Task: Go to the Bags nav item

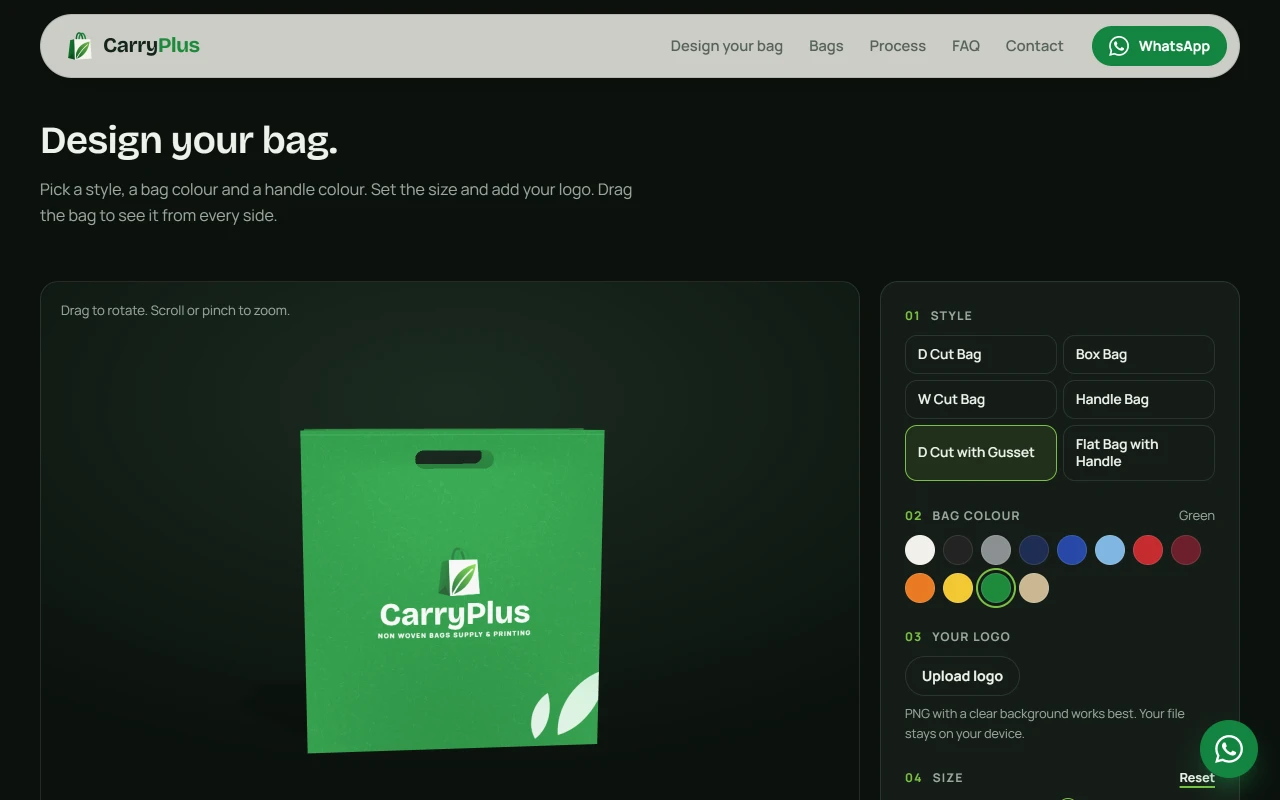Action: [x=826, y=46]
